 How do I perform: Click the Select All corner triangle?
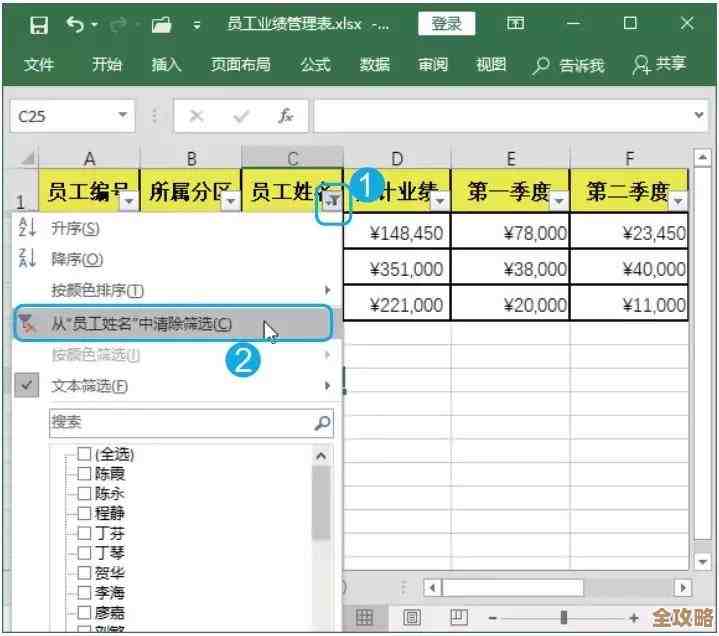[x=28, y=159]
